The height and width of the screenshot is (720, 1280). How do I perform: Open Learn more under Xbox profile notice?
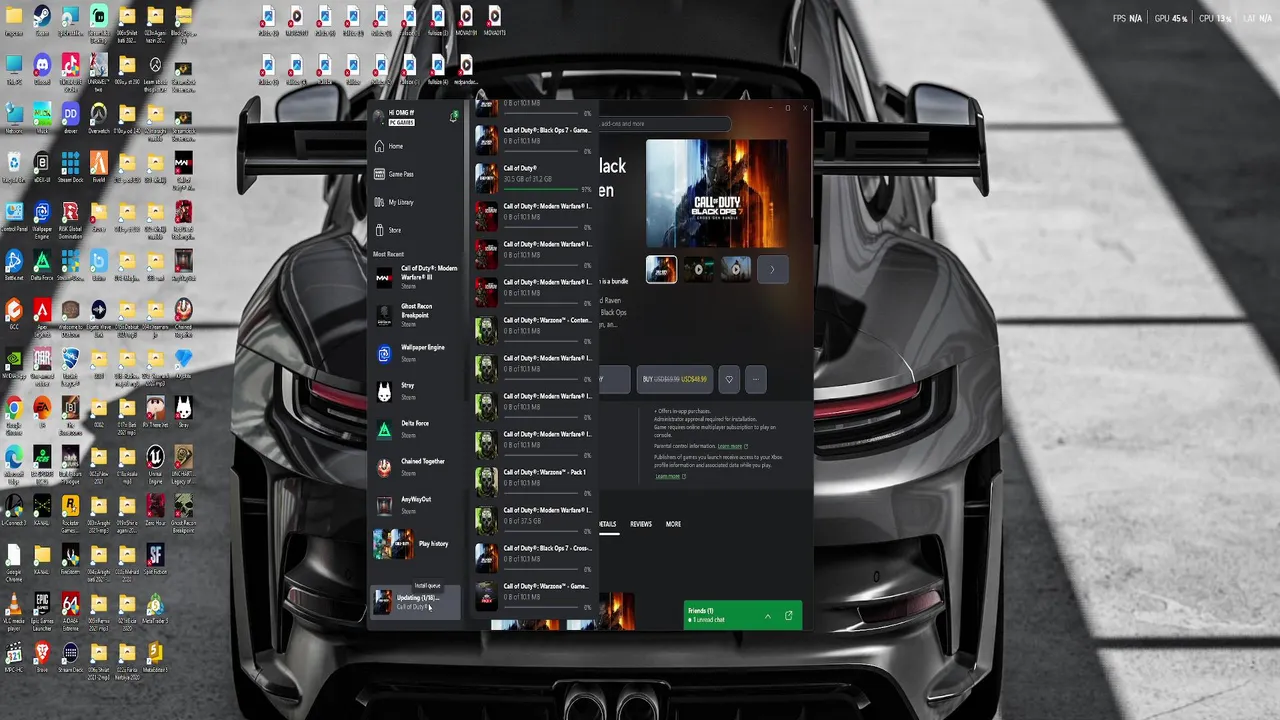pyautogui.click(x=668, y=476)
